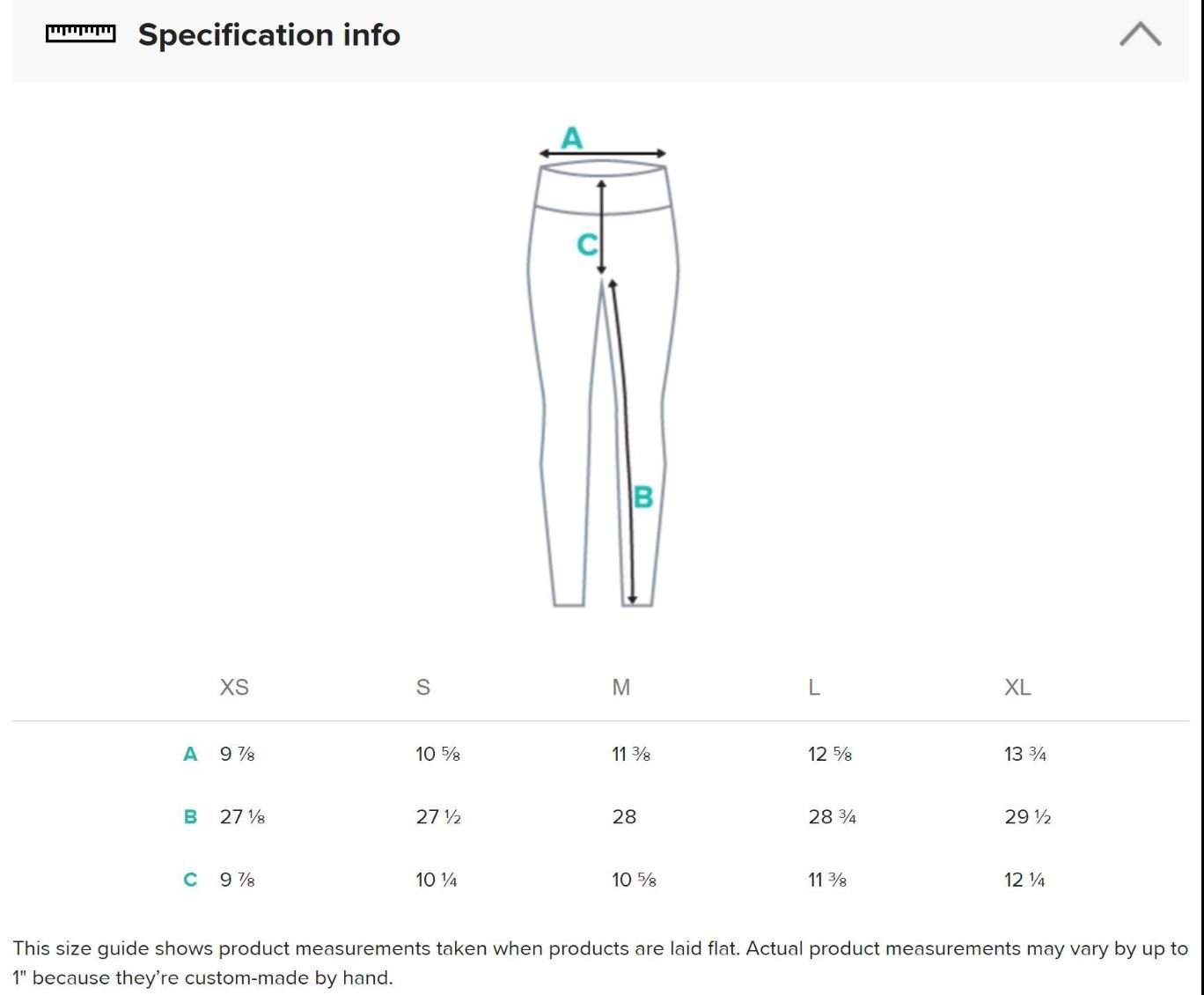The width and height of the screenshot is (1204, 995).
Task: Click the ruler icon beside Specification info
Action: pos(80,33)
